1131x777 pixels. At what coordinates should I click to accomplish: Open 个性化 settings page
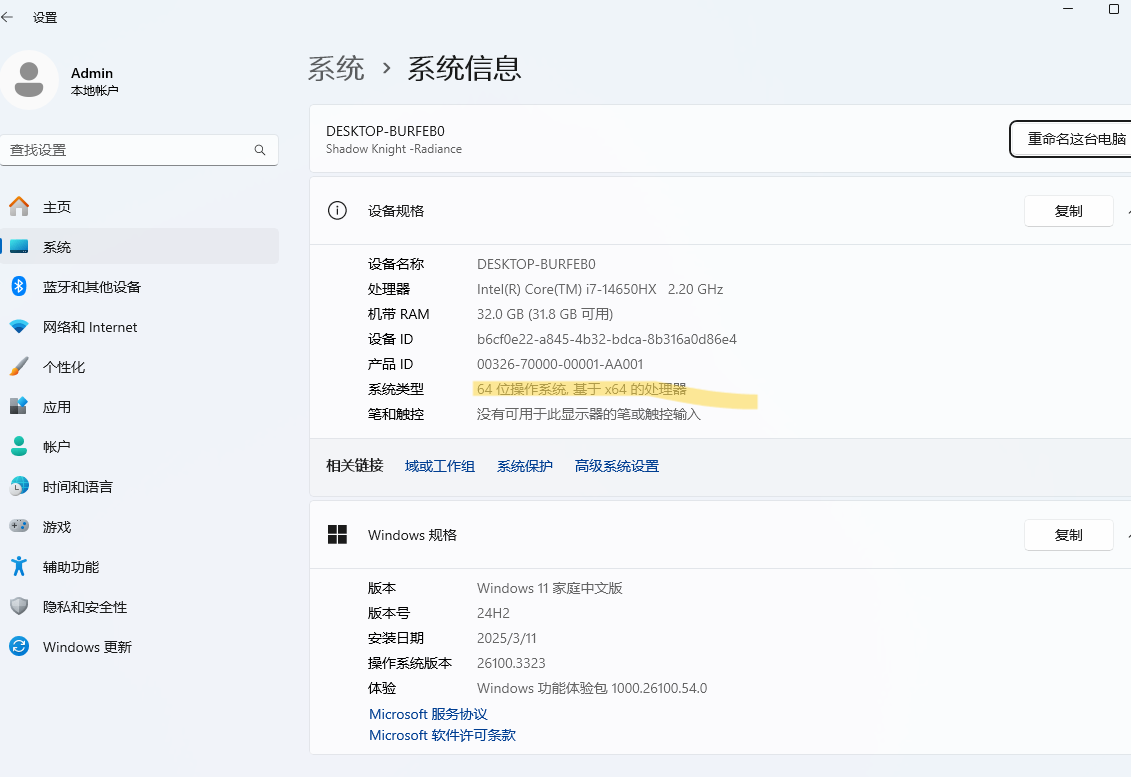[140, 366]
